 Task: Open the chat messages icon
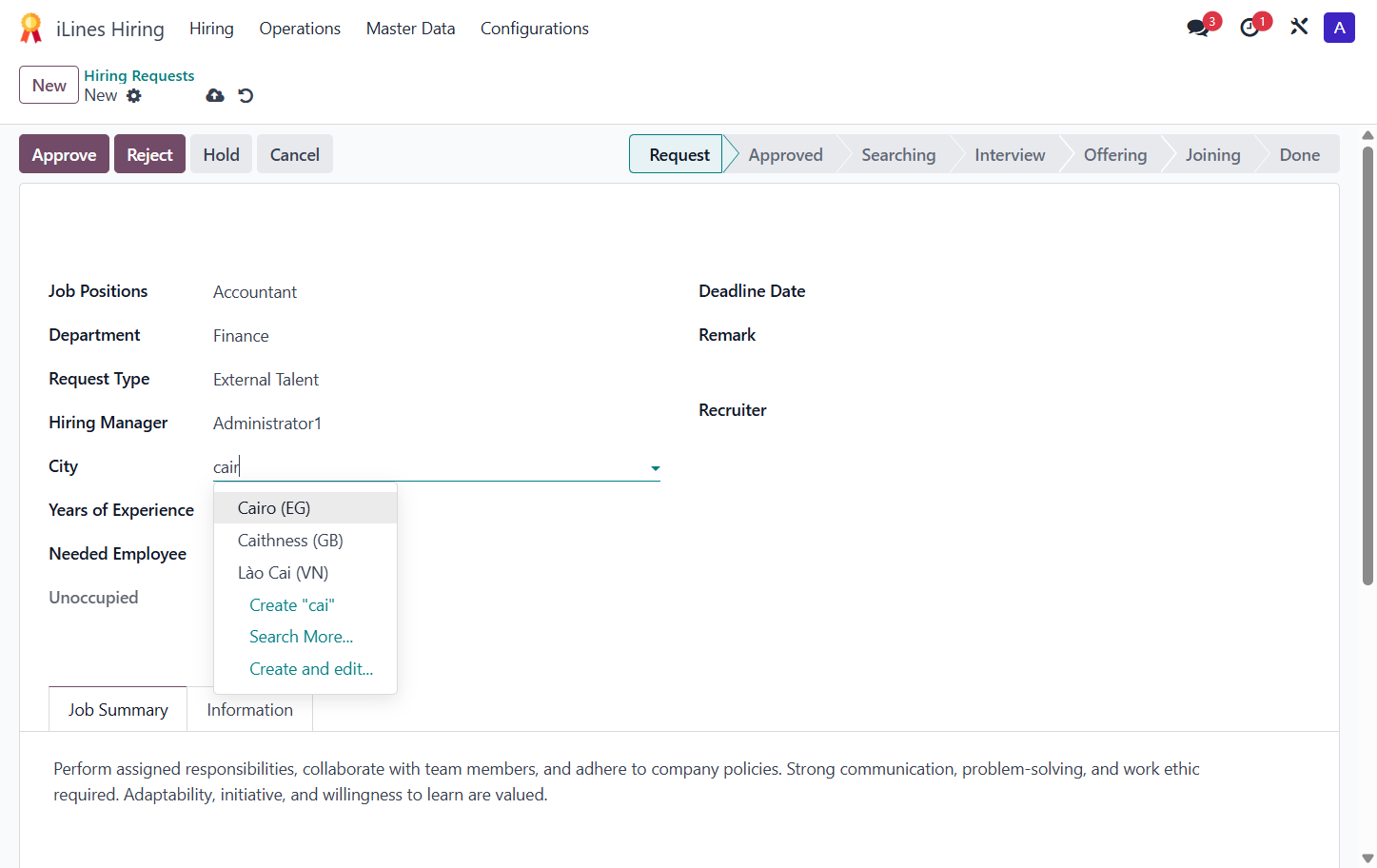[x=1198, y=28]
